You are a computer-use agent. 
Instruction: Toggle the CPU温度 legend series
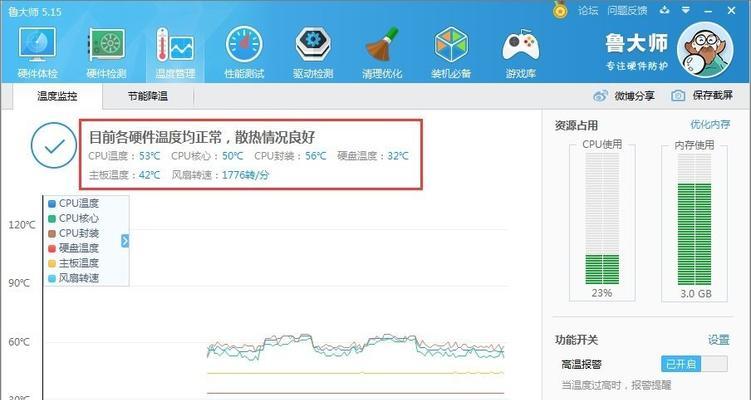coord(73,204)
